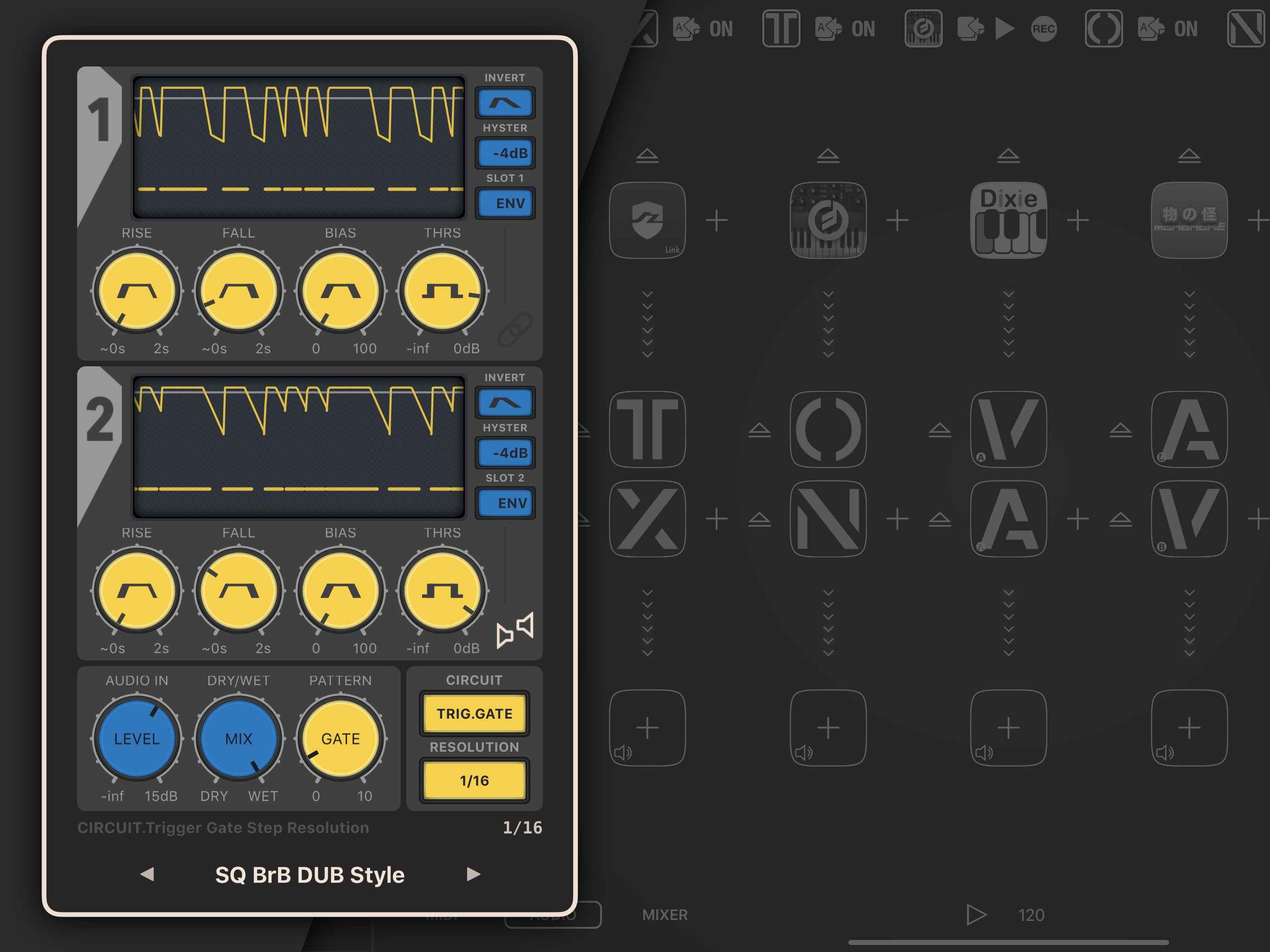The width and height of the screenshot is (1270, 952).
Task: Toggle INVERT button in section 1
Action: coord(505,103)
